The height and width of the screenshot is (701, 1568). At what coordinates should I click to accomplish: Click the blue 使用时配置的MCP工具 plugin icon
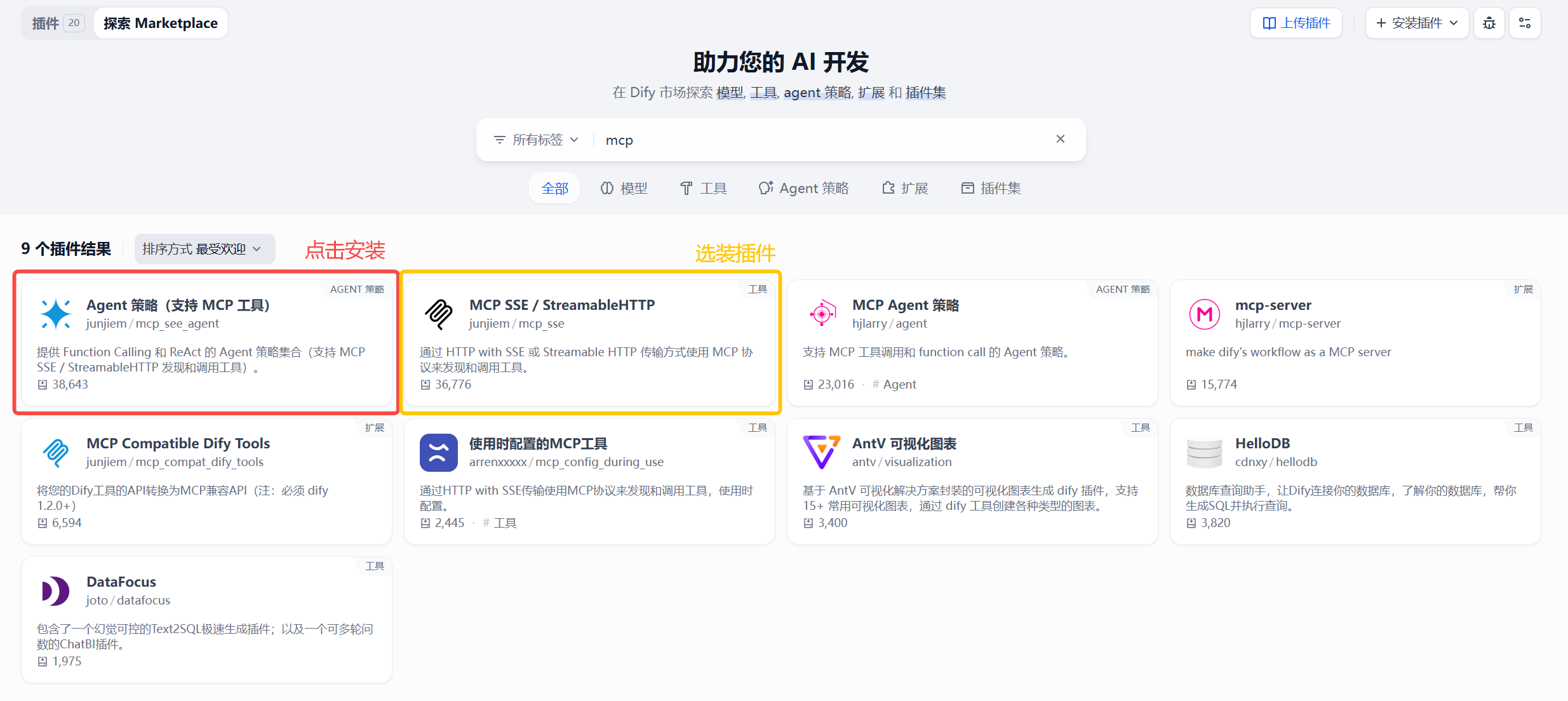[438, 452]
